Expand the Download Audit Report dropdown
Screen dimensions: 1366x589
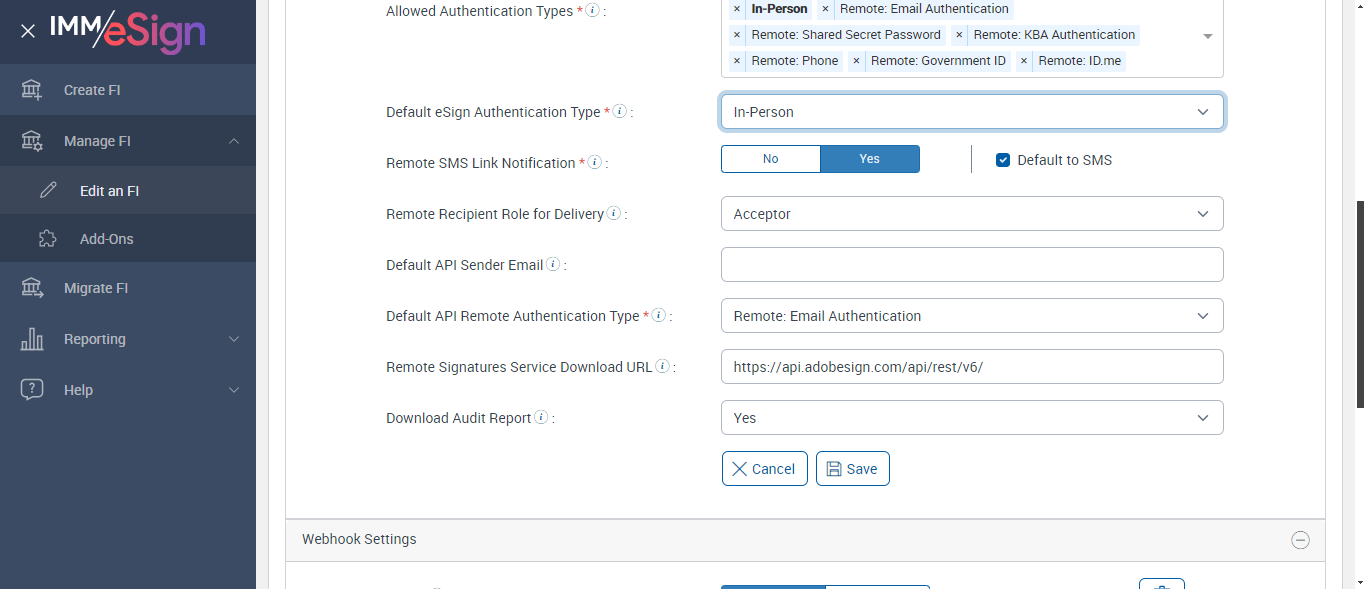point(971,418)
